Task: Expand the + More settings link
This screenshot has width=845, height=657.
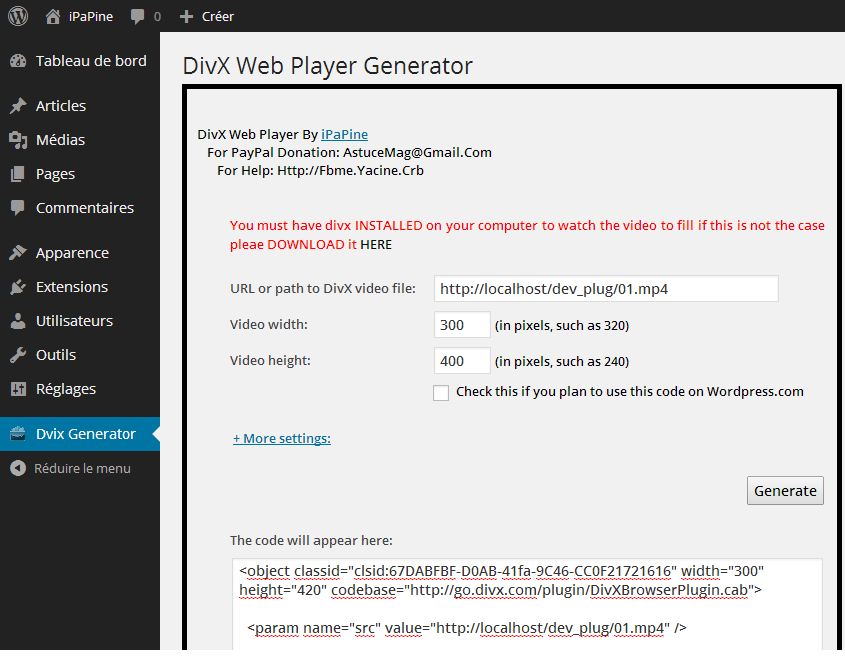Action: pos(282,439)
